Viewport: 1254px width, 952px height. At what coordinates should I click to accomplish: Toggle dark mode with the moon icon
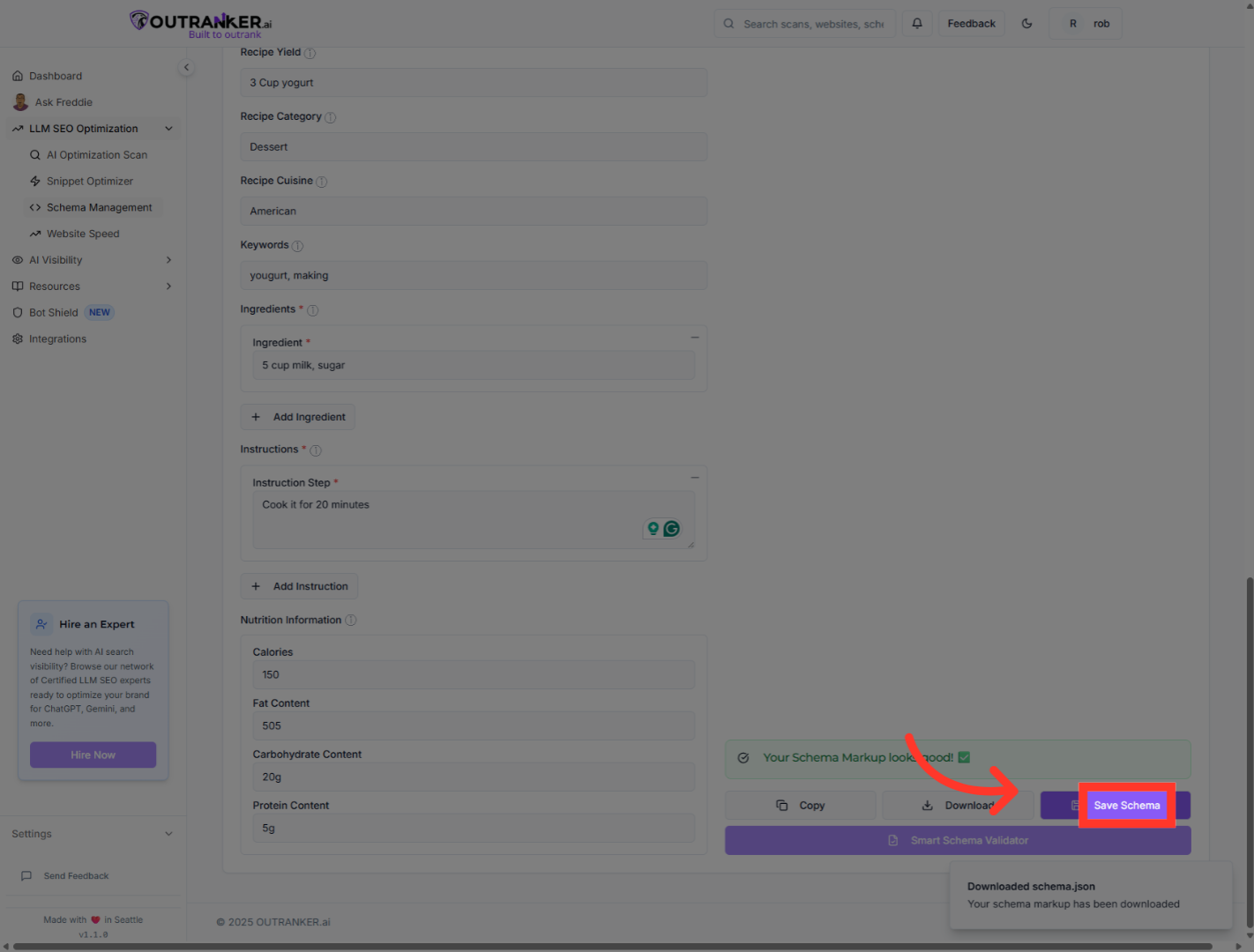[x=1026, y=23]
